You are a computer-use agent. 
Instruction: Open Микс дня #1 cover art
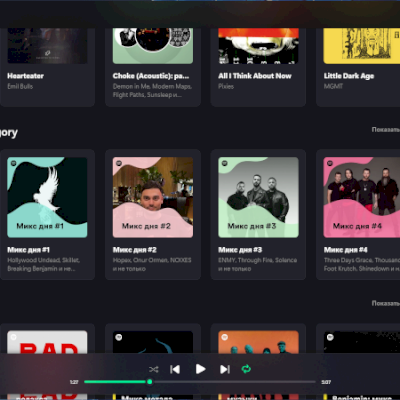pos(47,197)
